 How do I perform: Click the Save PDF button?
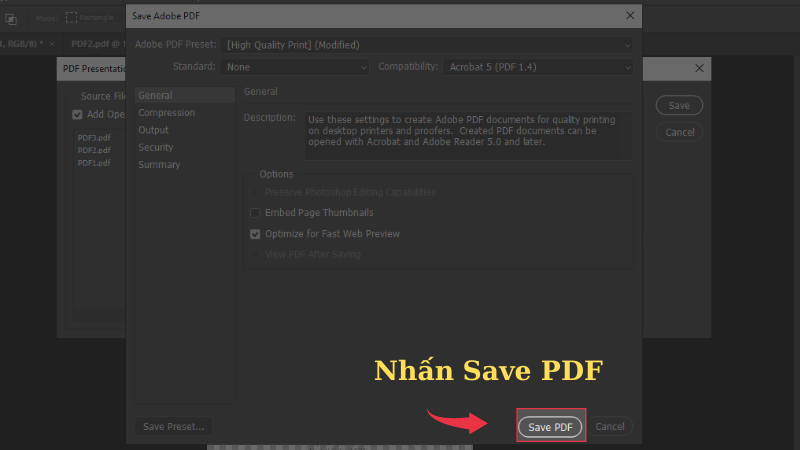(550, 427)
